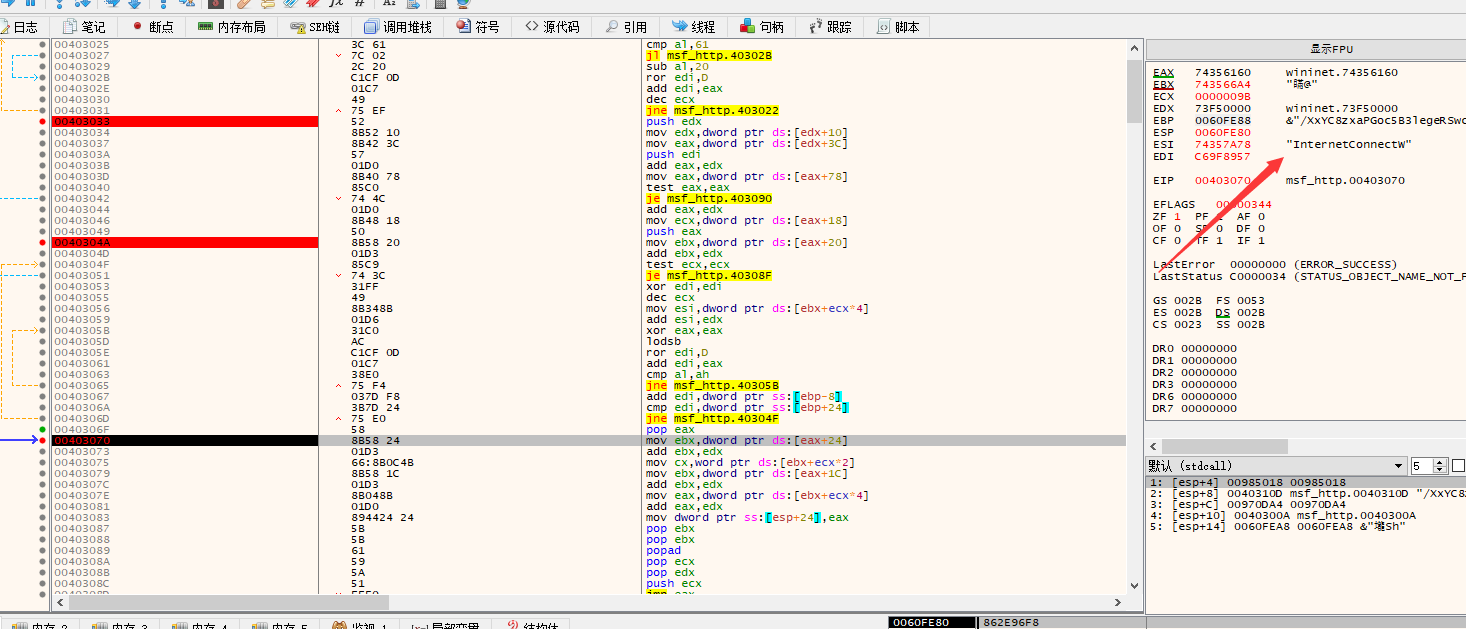Open the 线程 threads tab
Viewport: 1466px width, 629px height.
click(695, 27)
